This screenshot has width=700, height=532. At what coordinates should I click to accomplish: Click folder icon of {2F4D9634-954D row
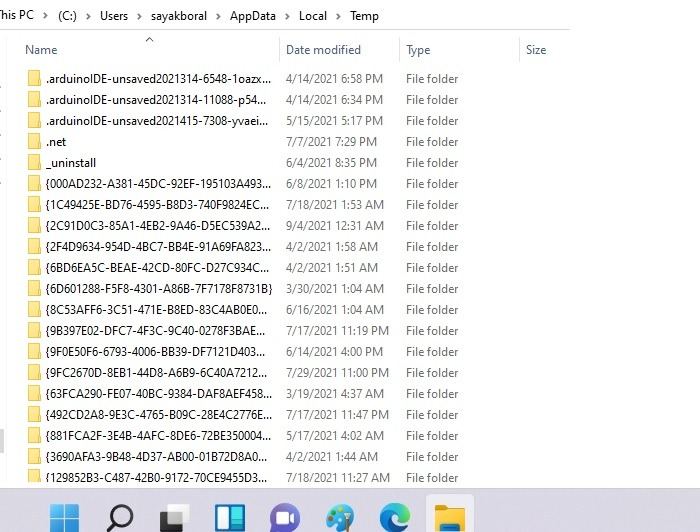34,246
